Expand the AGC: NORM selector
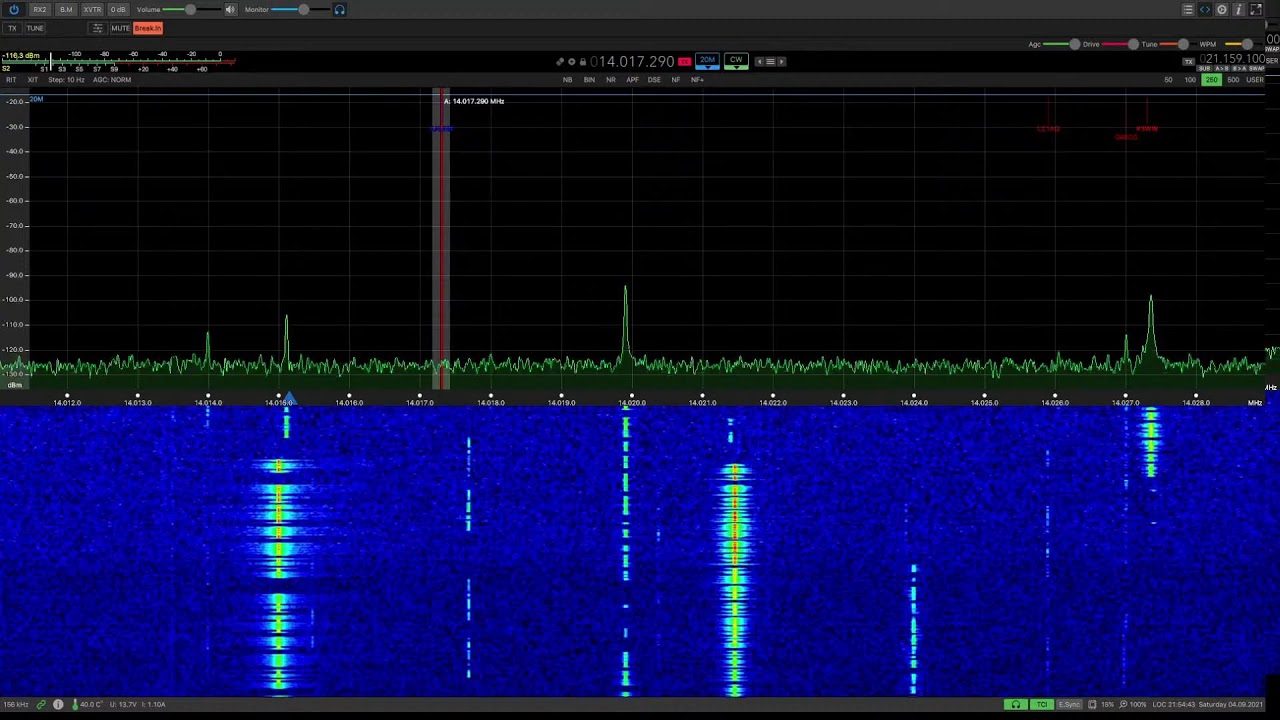The width and height of the screenshot is (1280, 720). point(112,80)
